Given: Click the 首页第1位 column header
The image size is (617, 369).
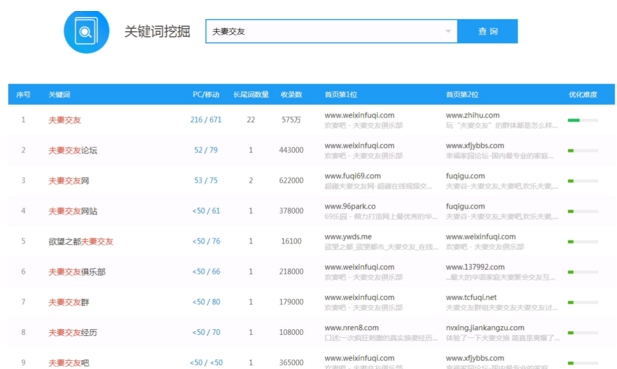Looking at the screenshot, I should pyautogui.click(x=341, y=94).
